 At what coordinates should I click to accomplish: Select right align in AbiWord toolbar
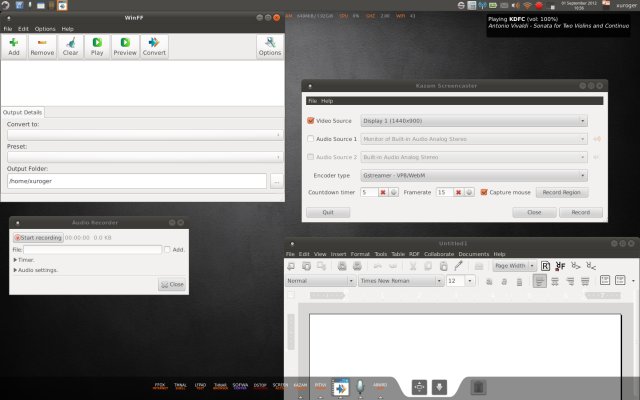[x=570, y=281]
